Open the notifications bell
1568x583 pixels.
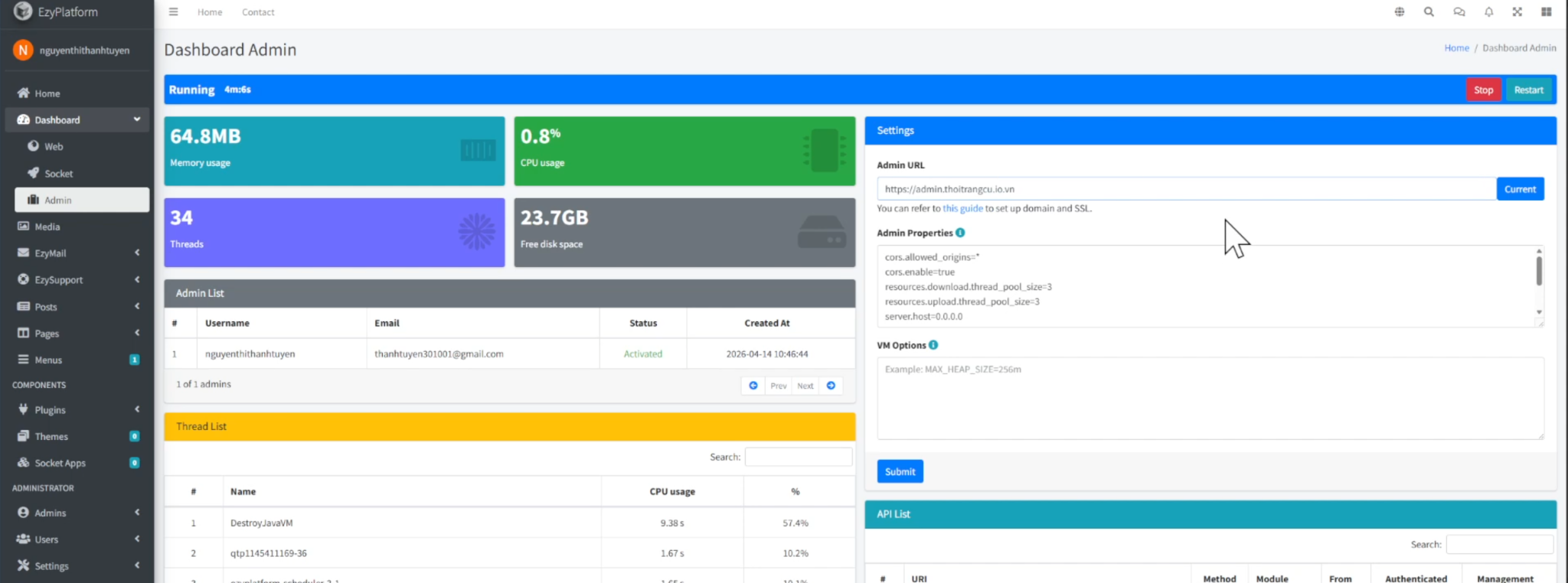(x=1488, y=12)
